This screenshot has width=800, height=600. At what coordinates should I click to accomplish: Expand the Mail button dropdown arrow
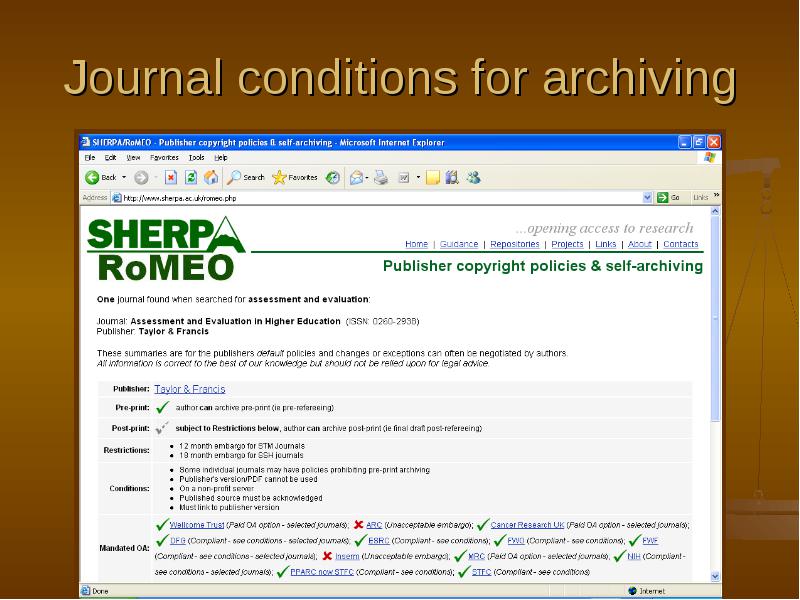pyautogui.click(x=367, y=178)
